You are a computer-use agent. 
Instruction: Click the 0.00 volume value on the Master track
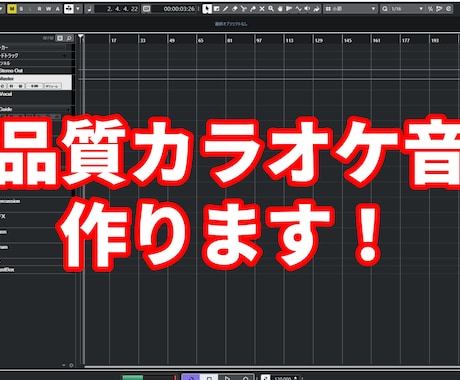point(34,86)
